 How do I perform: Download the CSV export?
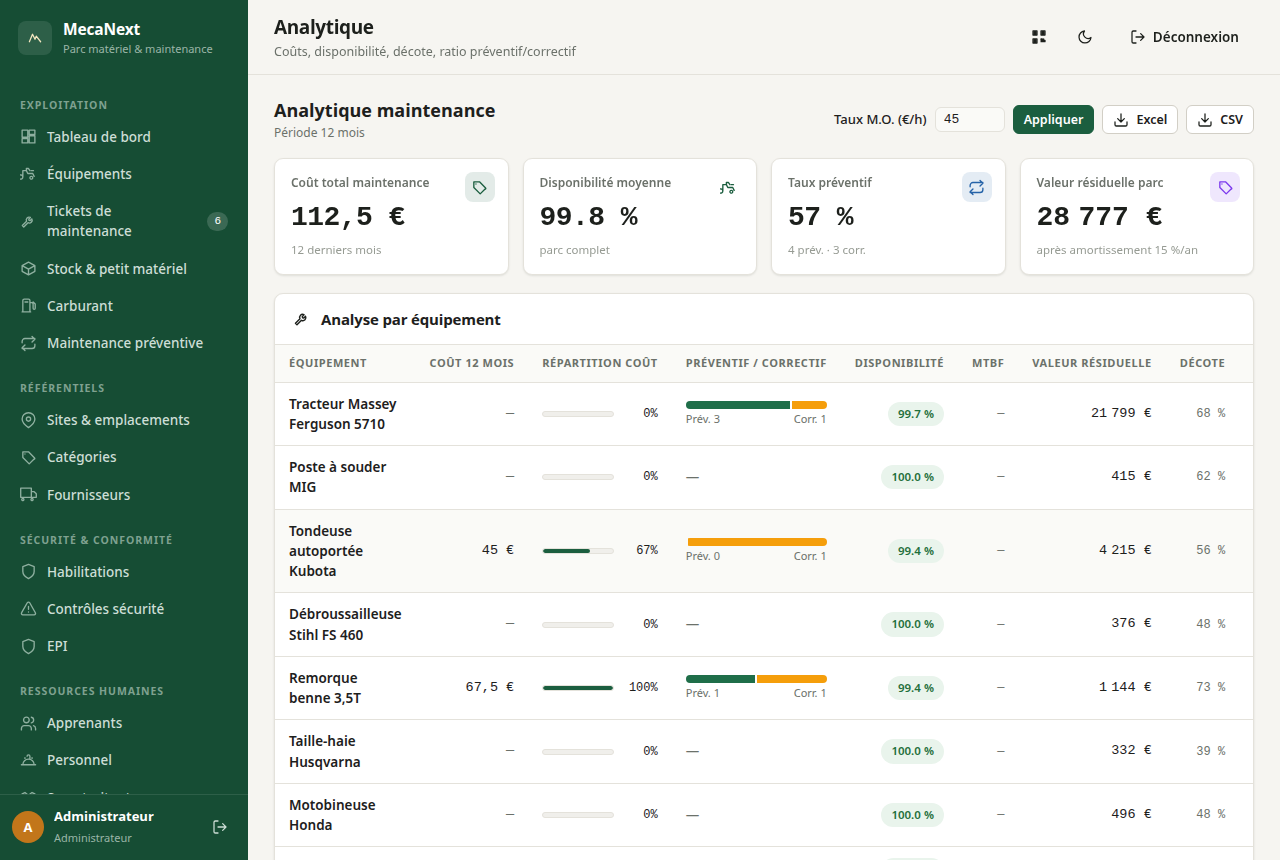coord(1220,119)
